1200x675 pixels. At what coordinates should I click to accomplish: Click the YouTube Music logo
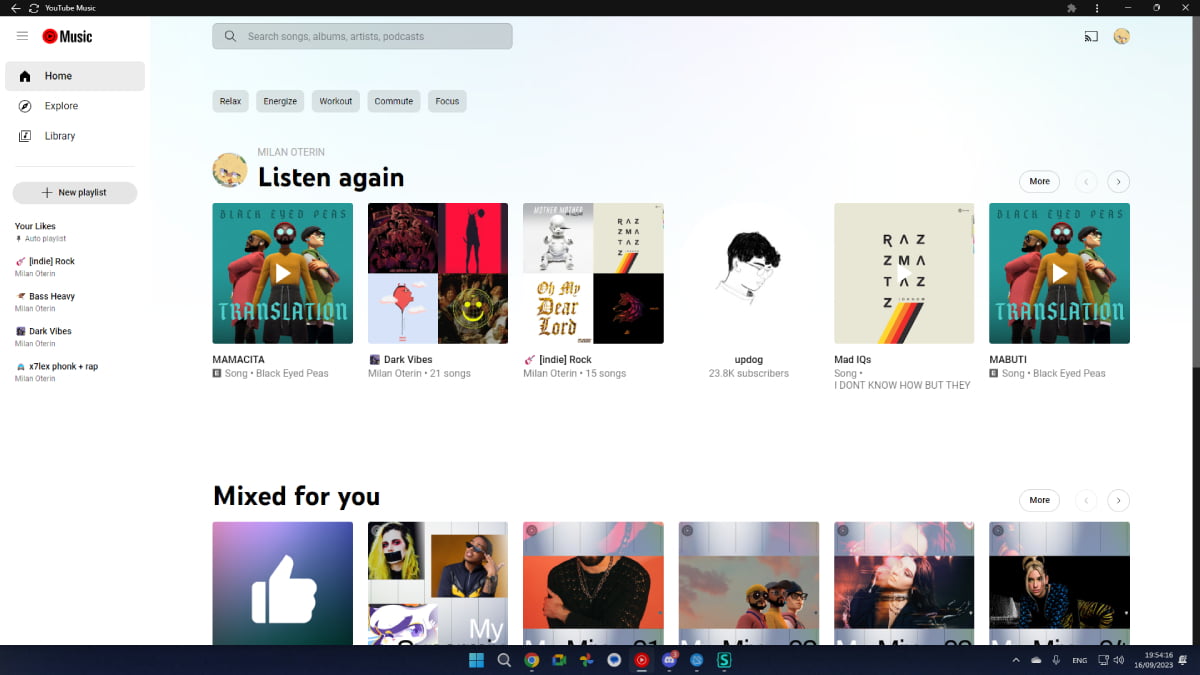coord(67,36)
